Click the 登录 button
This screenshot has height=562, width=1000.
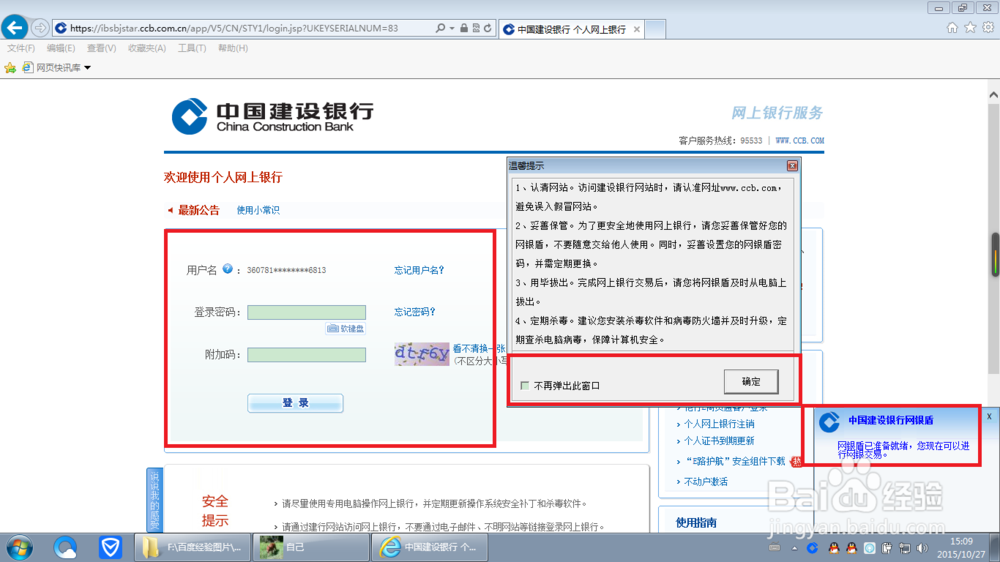295,403
